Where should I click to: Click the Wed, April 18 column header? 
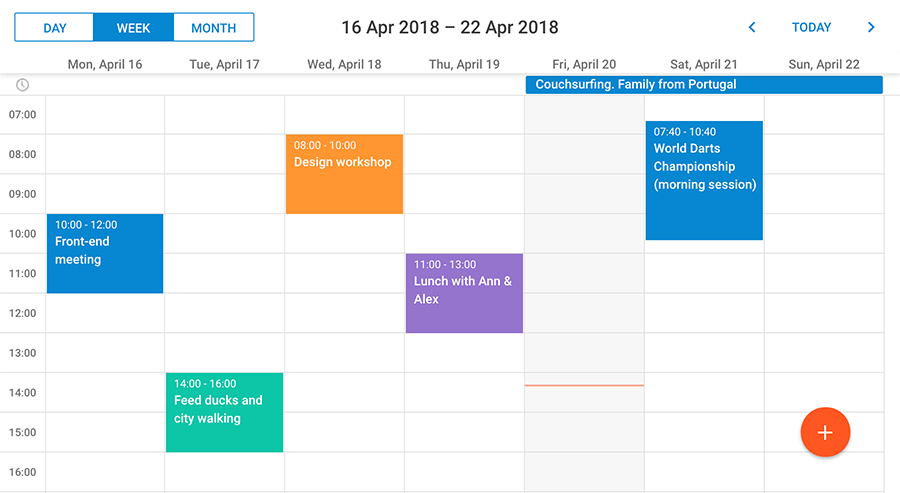tap(344, 64)
